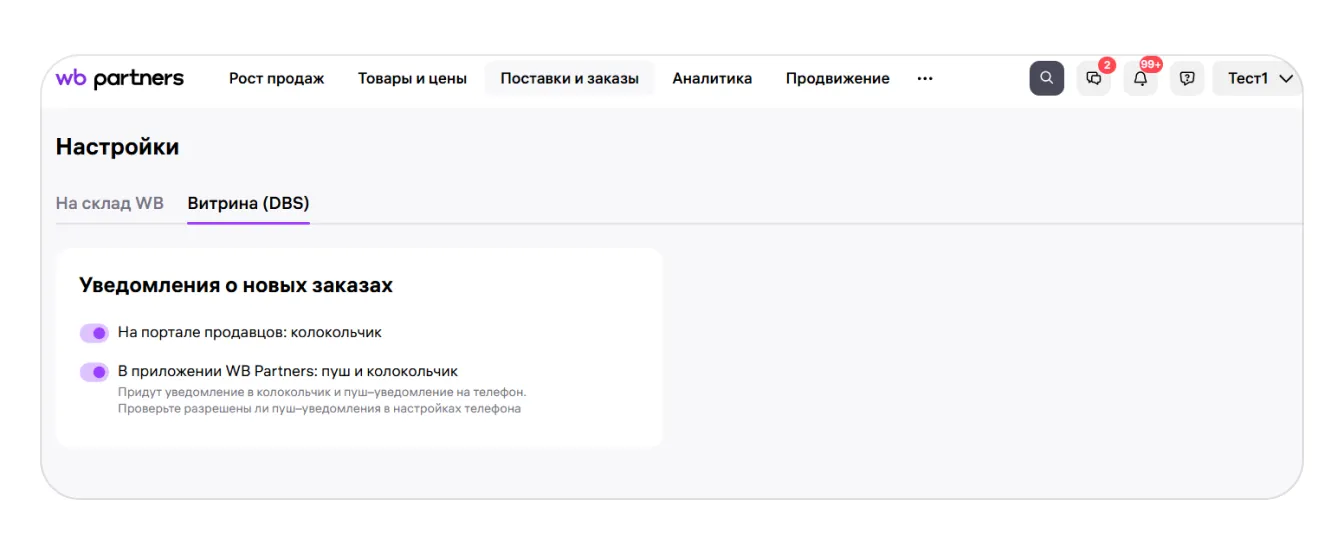Expand the Тест1 account dropdown
Image resolution: width=1344 pixels, height=554 pixels.
1260,78
